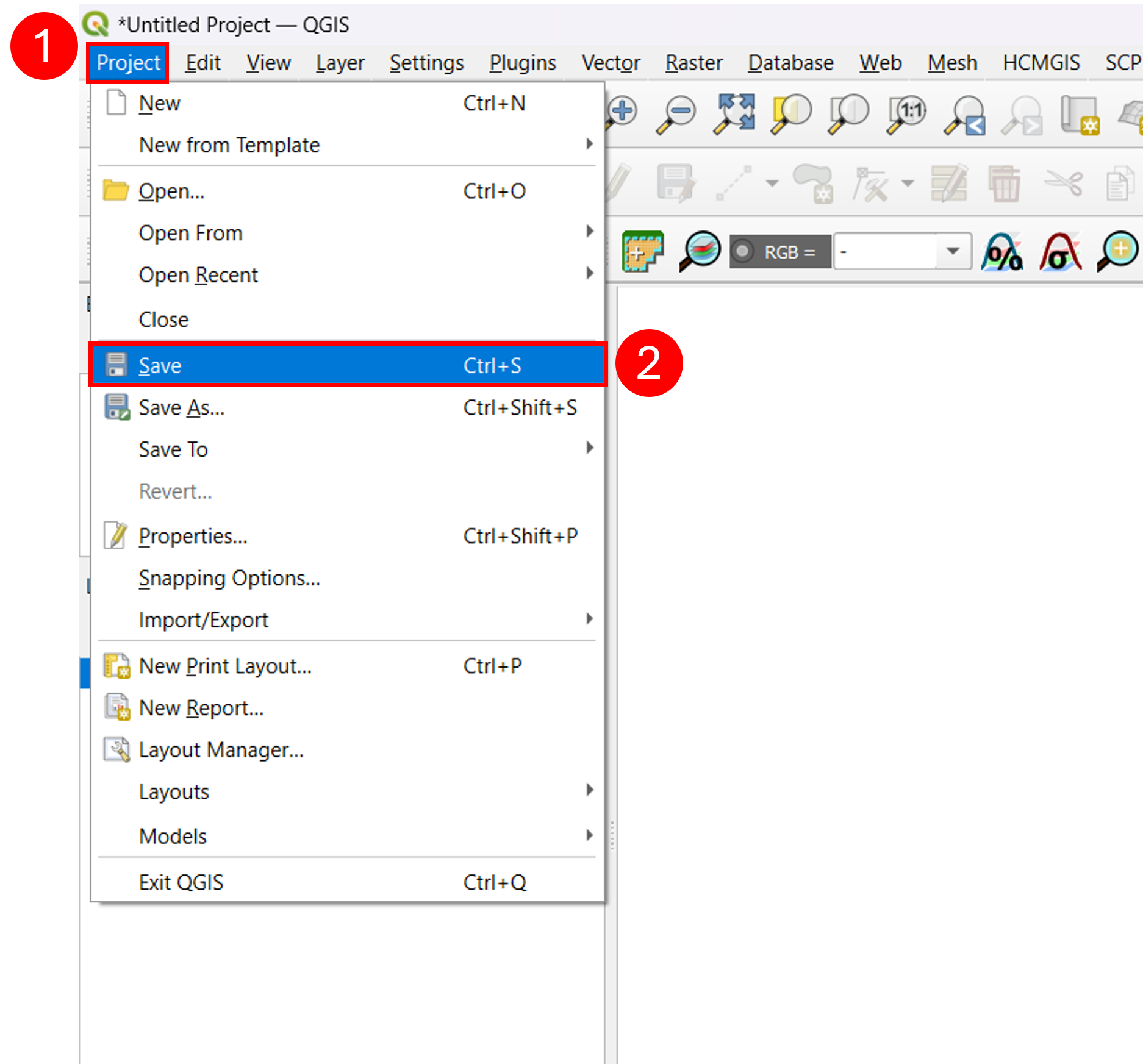Click Modify Attributes of Selected Features icon
Screen dimensions: 1143x1064
click(949, 182)
